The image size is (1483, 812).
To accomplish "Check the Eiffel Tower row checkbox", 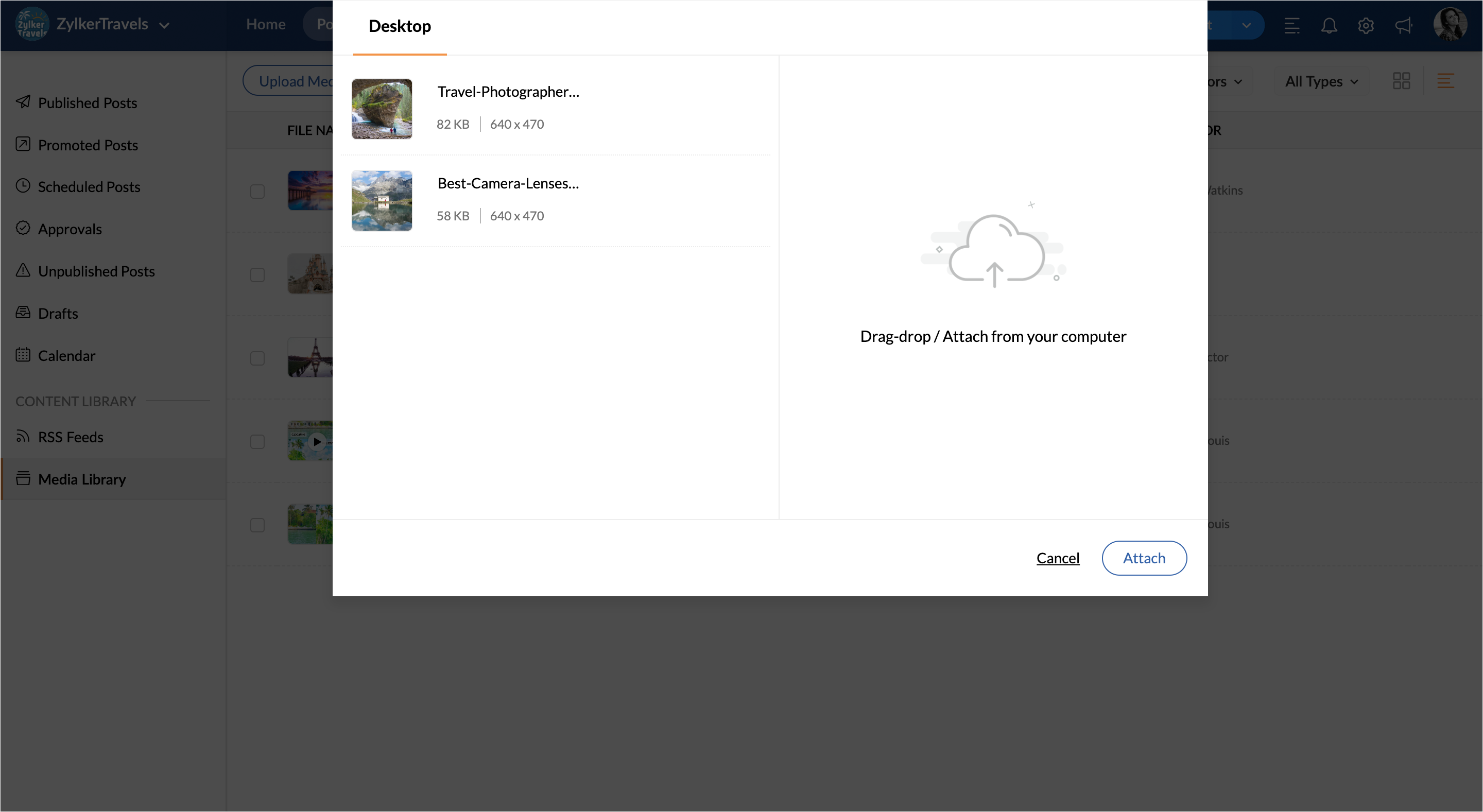I will (257, 358).
